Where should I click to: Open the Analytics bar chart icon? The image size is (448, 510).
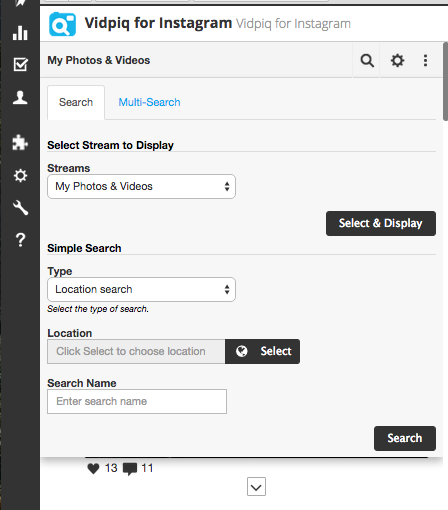[20, 33]
